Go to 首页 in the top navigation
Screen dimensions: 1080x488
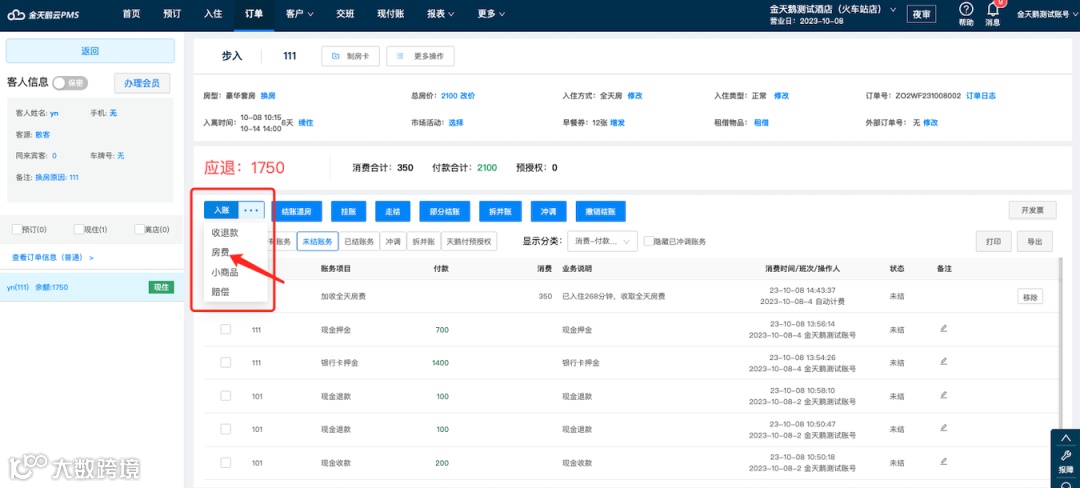[x=132, y=14]
